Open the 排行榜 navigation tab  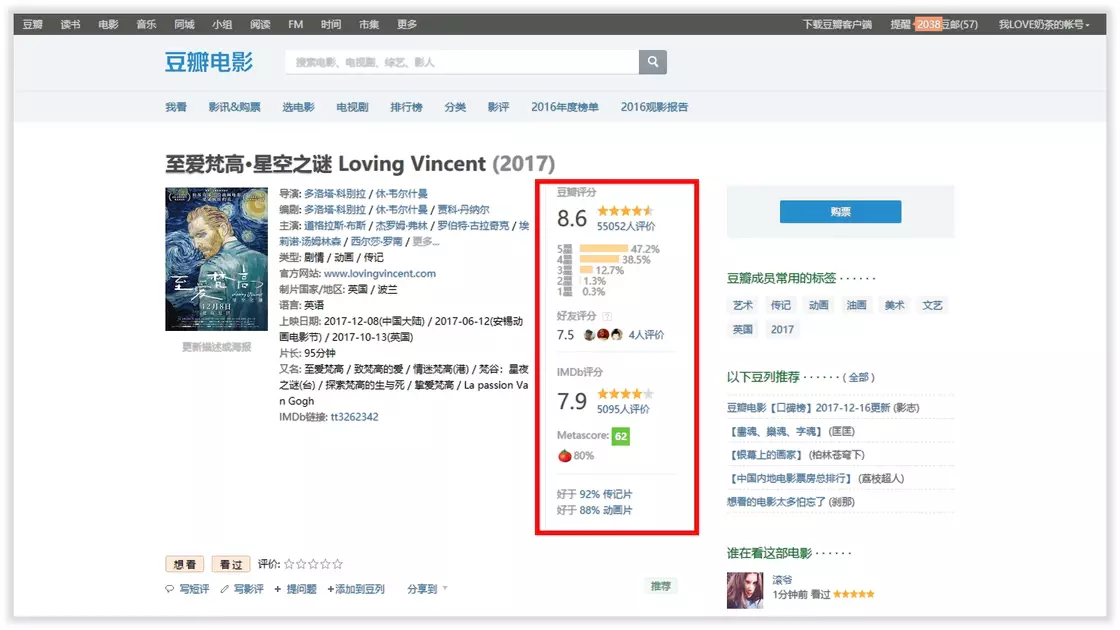pos(406,107)
